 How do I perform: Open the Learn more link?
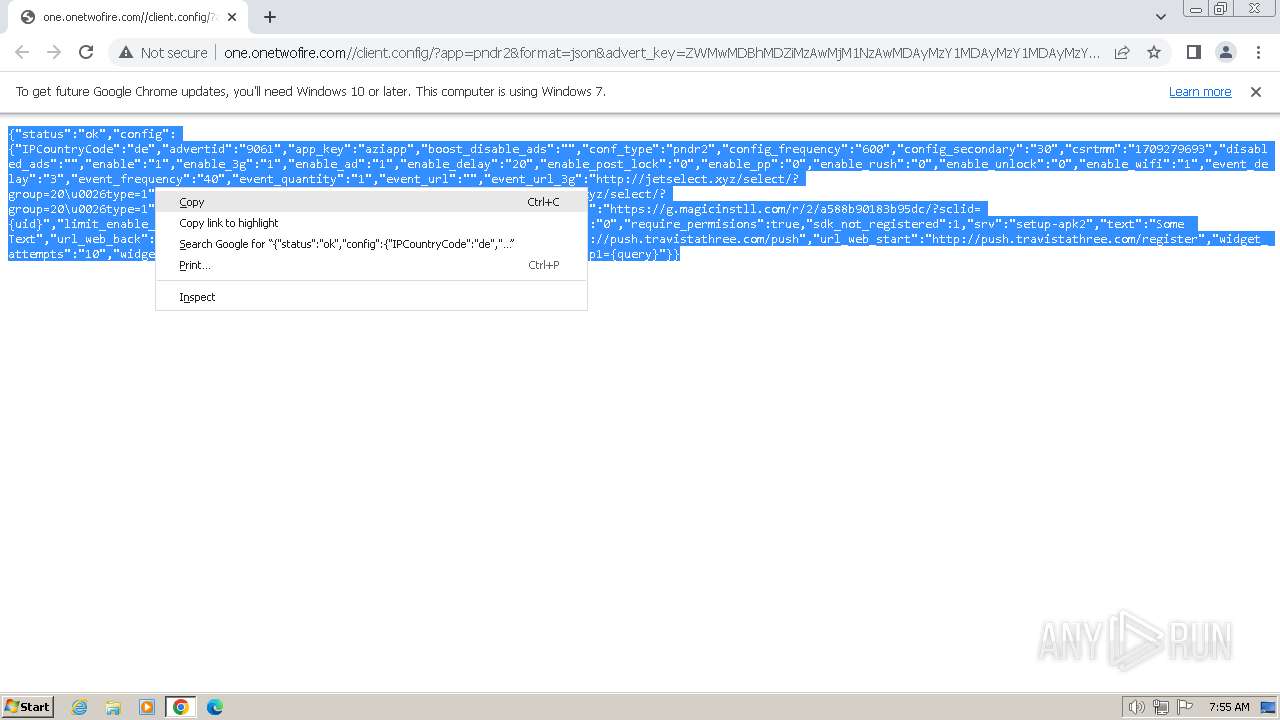coord(1200,91)
